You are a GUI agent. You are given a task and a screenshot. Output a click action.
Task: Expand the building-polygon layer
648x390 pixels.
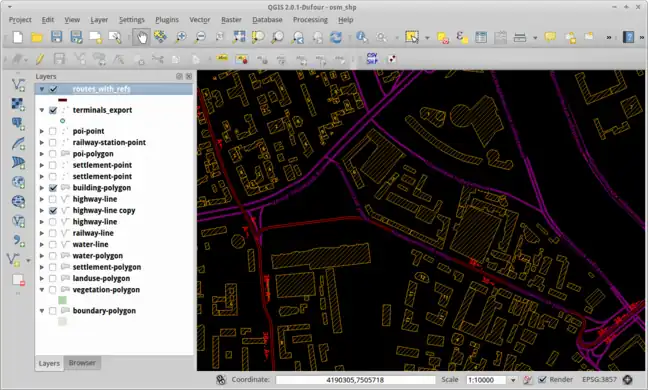point(42,188)
